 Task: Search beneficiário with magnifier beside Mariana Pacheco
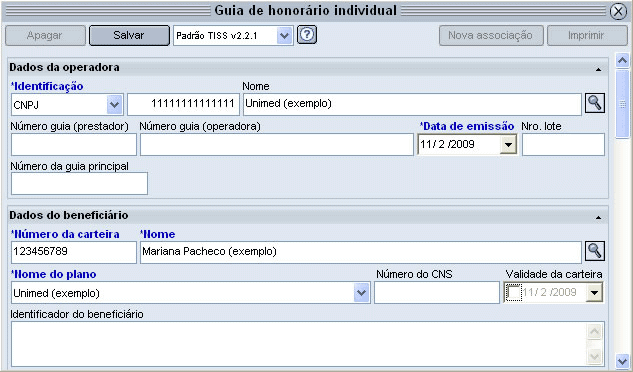pos(595,251)
